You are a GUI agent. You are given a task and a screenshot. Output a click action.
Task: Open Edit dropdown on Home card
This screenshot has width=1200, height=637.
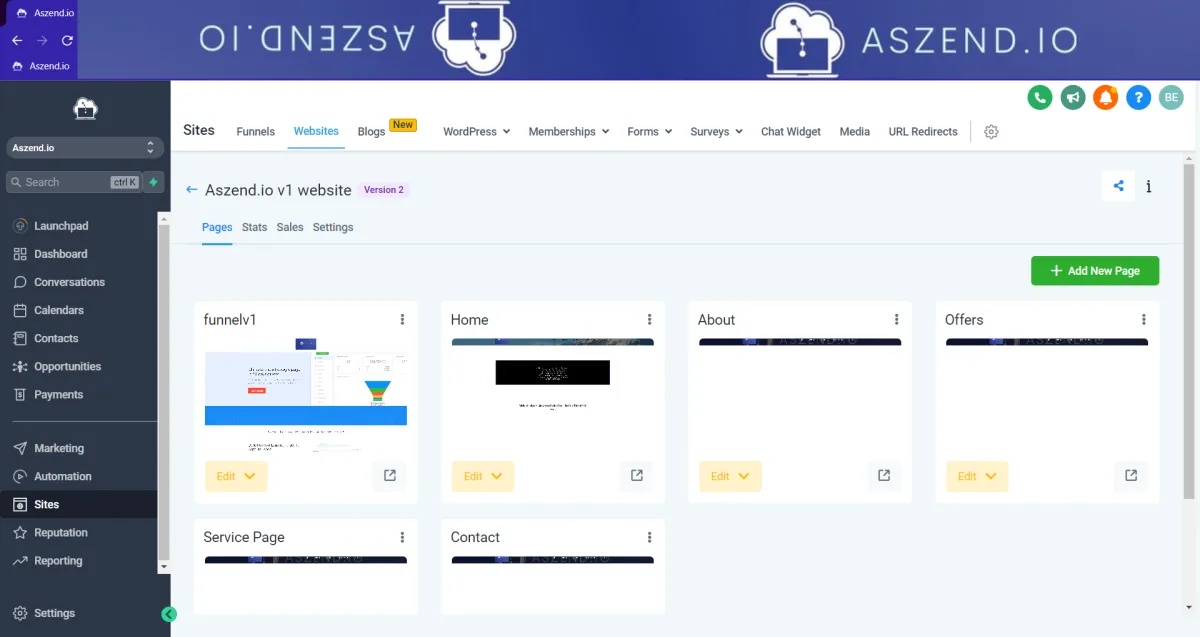click(x=483, y=476)
